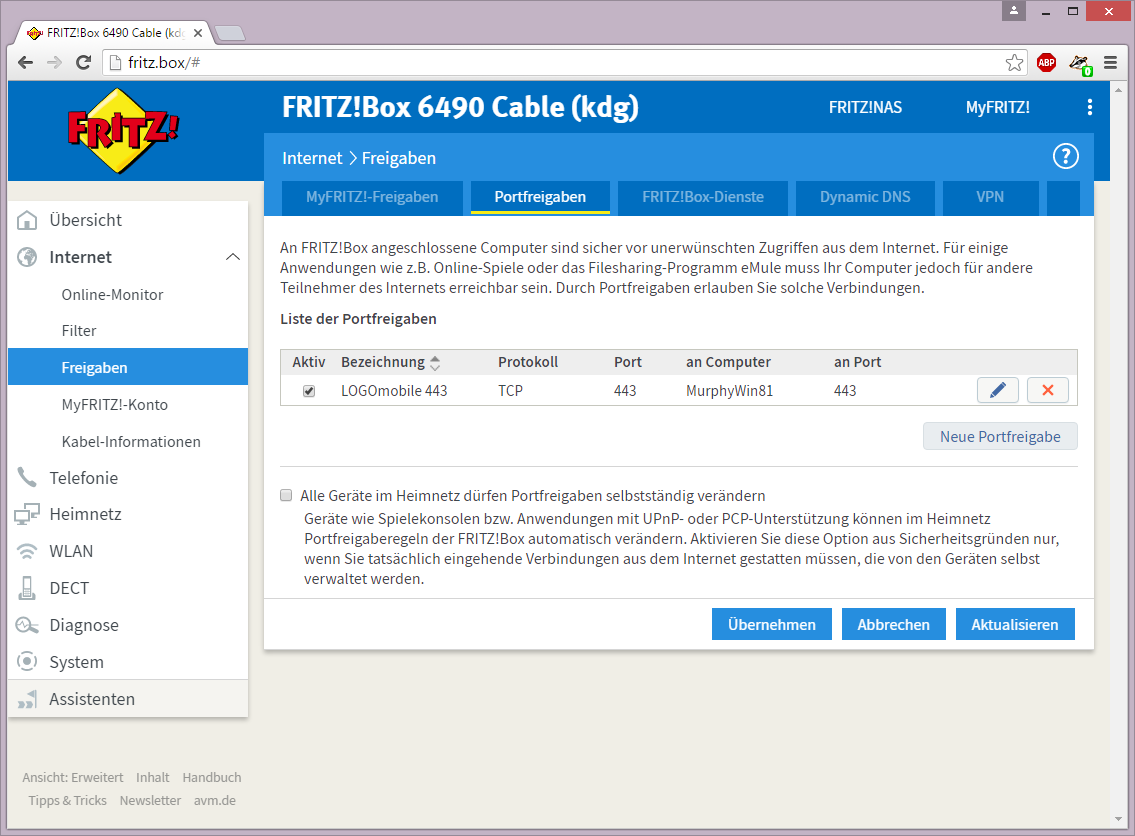Click the an Port column header
Screen dimensions: 1135x836
857,362
